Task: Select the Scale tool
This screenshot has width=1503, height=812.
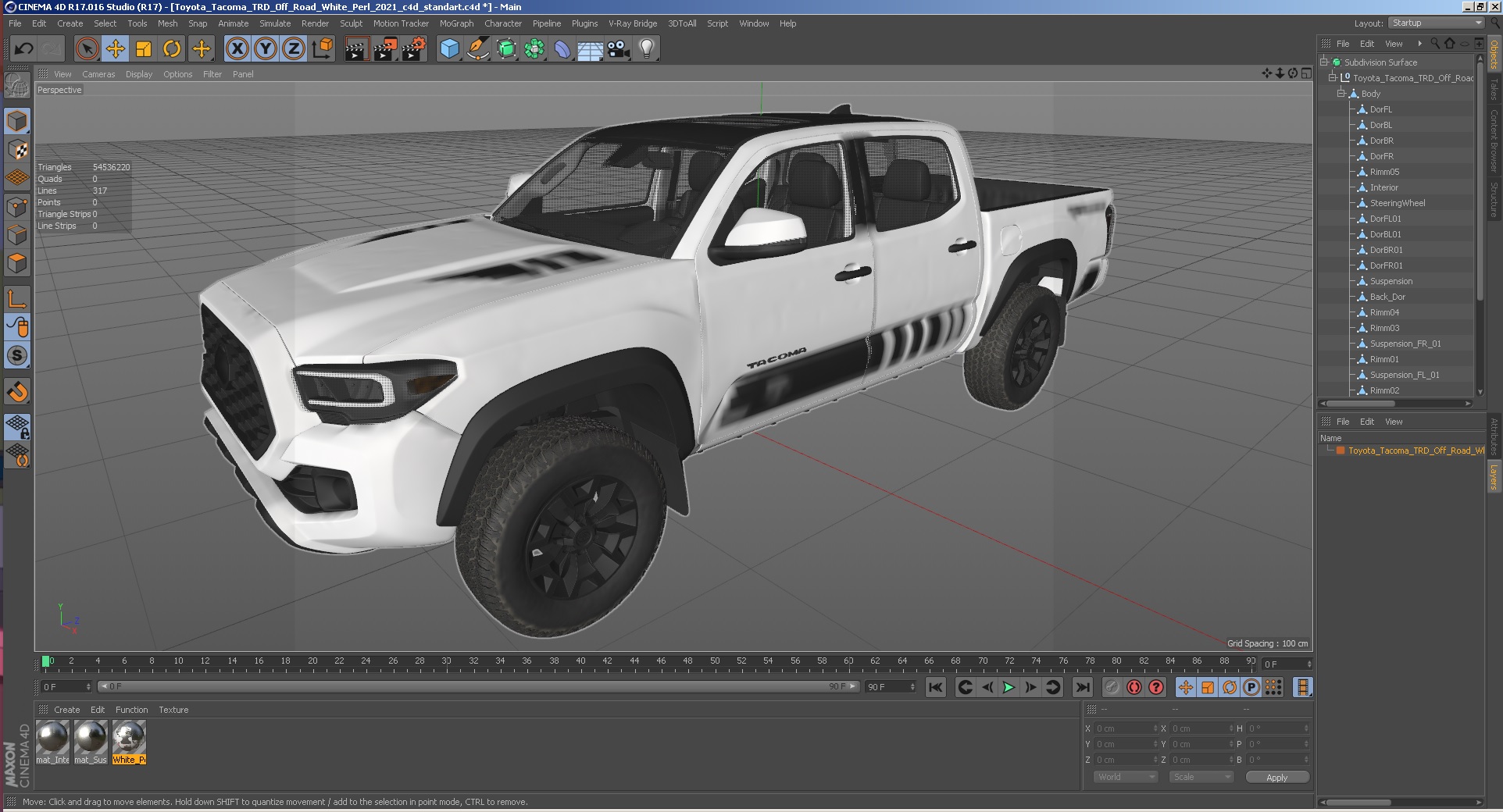Action: (144, 49)
